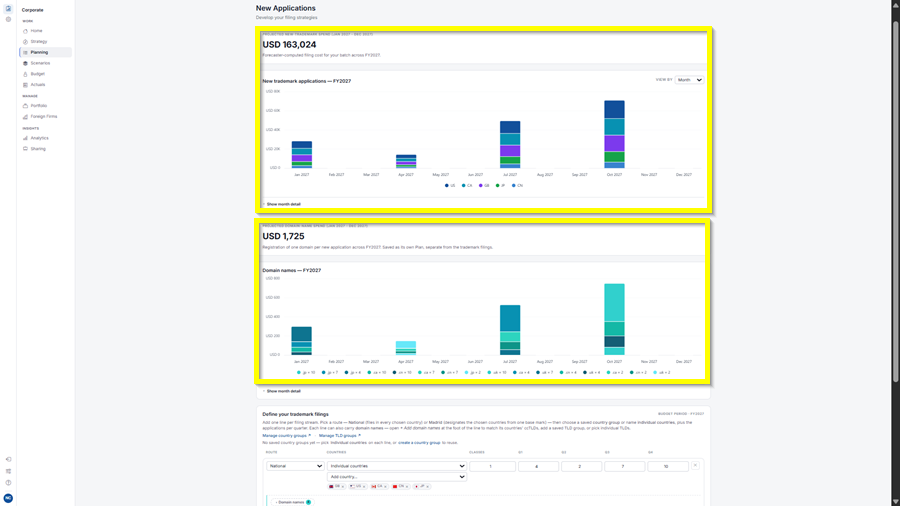Expand the Domain names section on filing line

click(292, 502)
